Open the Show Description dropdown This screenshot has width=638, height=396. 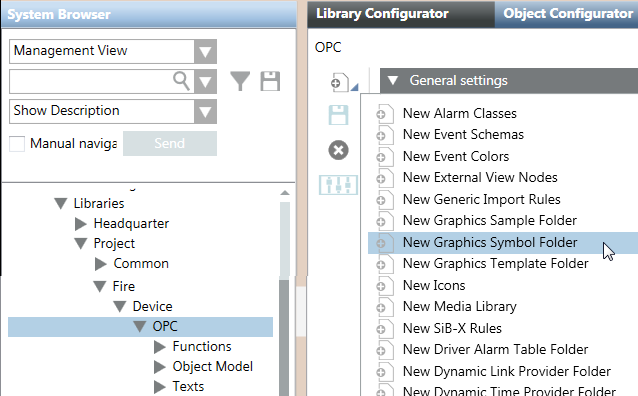coord(205,112)
